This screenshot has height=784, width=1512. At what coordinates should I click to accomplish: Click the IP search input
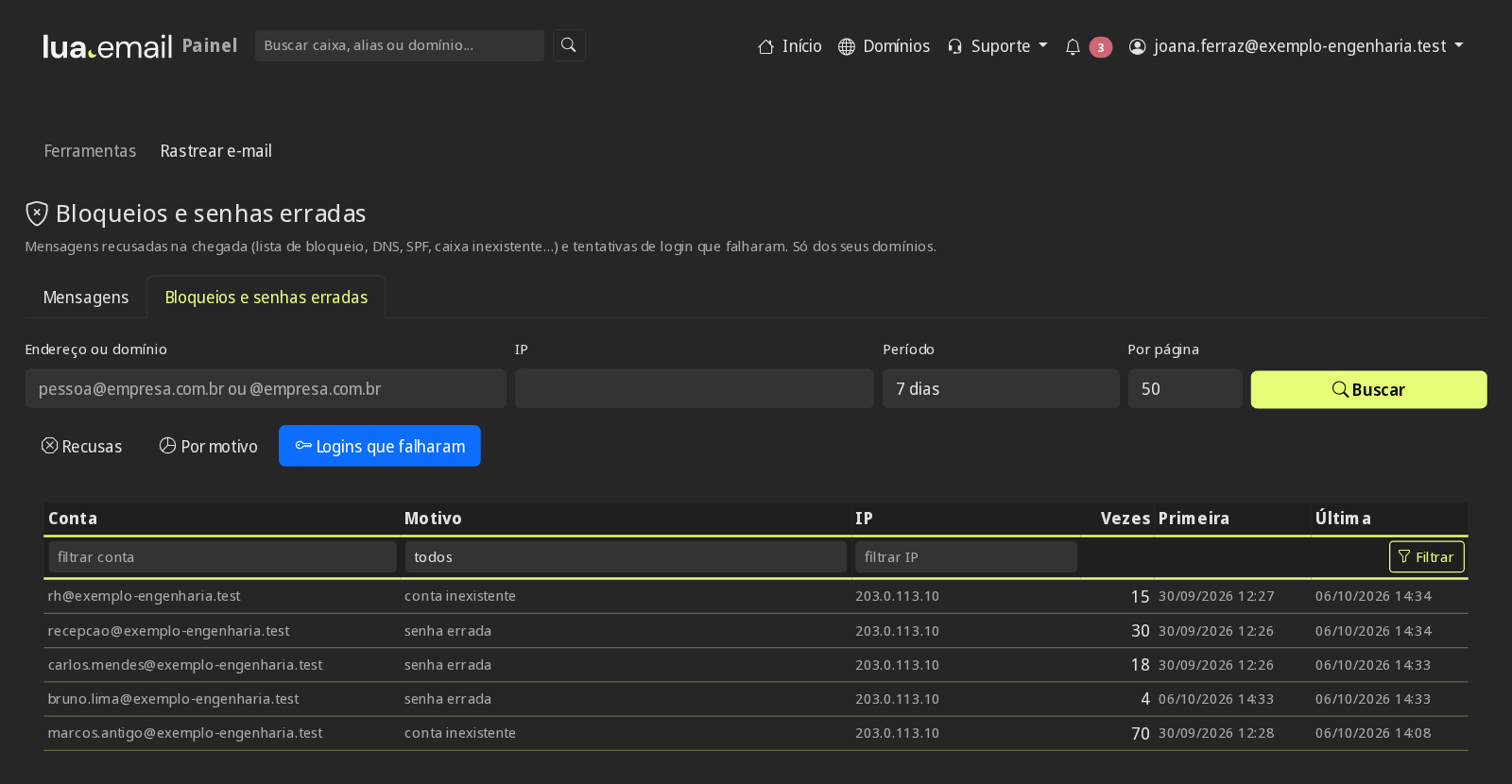coord(695,389)
